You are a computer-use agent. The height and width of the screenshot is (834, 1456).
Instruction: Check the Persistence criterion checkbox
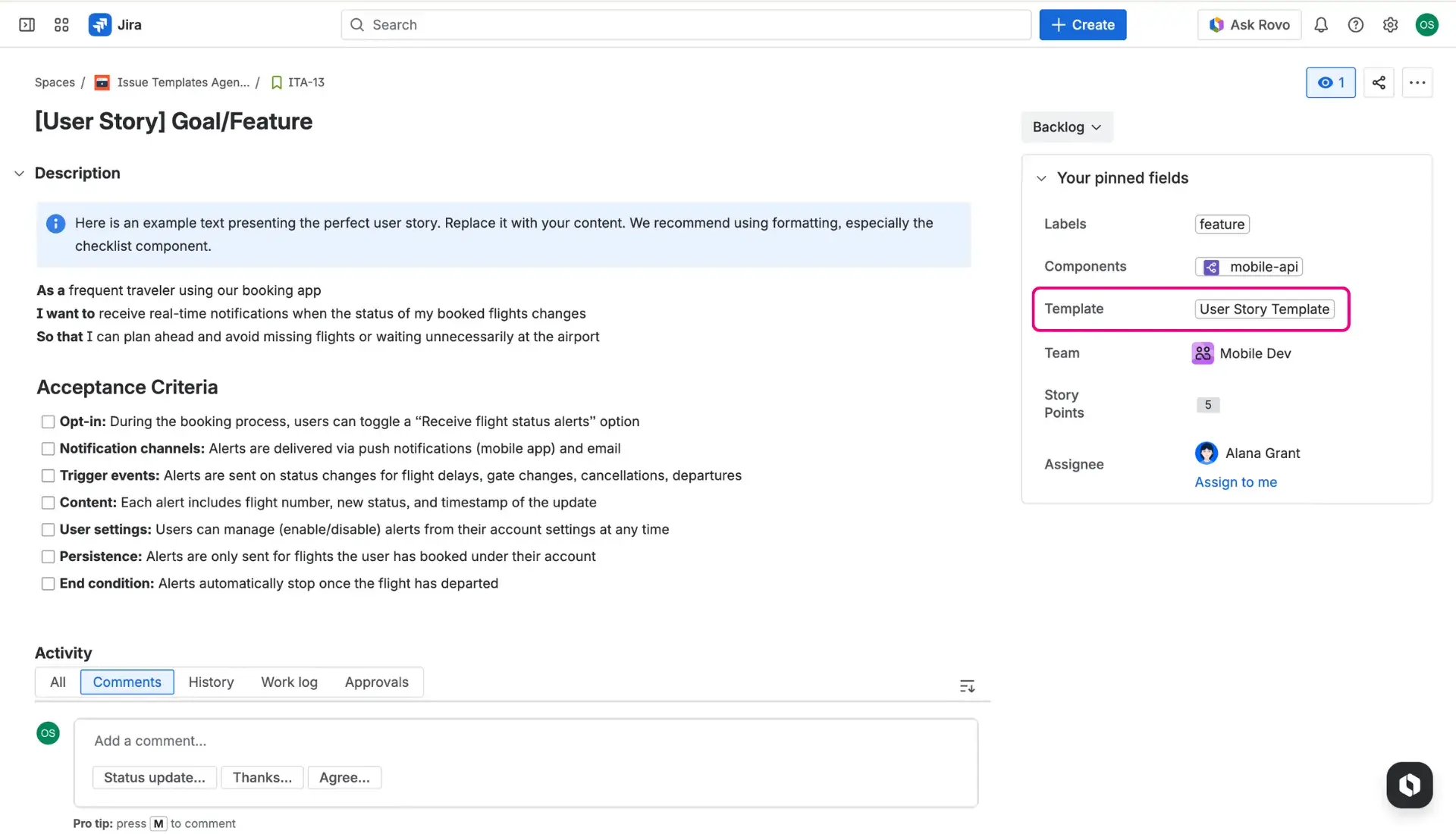(48, 557)
